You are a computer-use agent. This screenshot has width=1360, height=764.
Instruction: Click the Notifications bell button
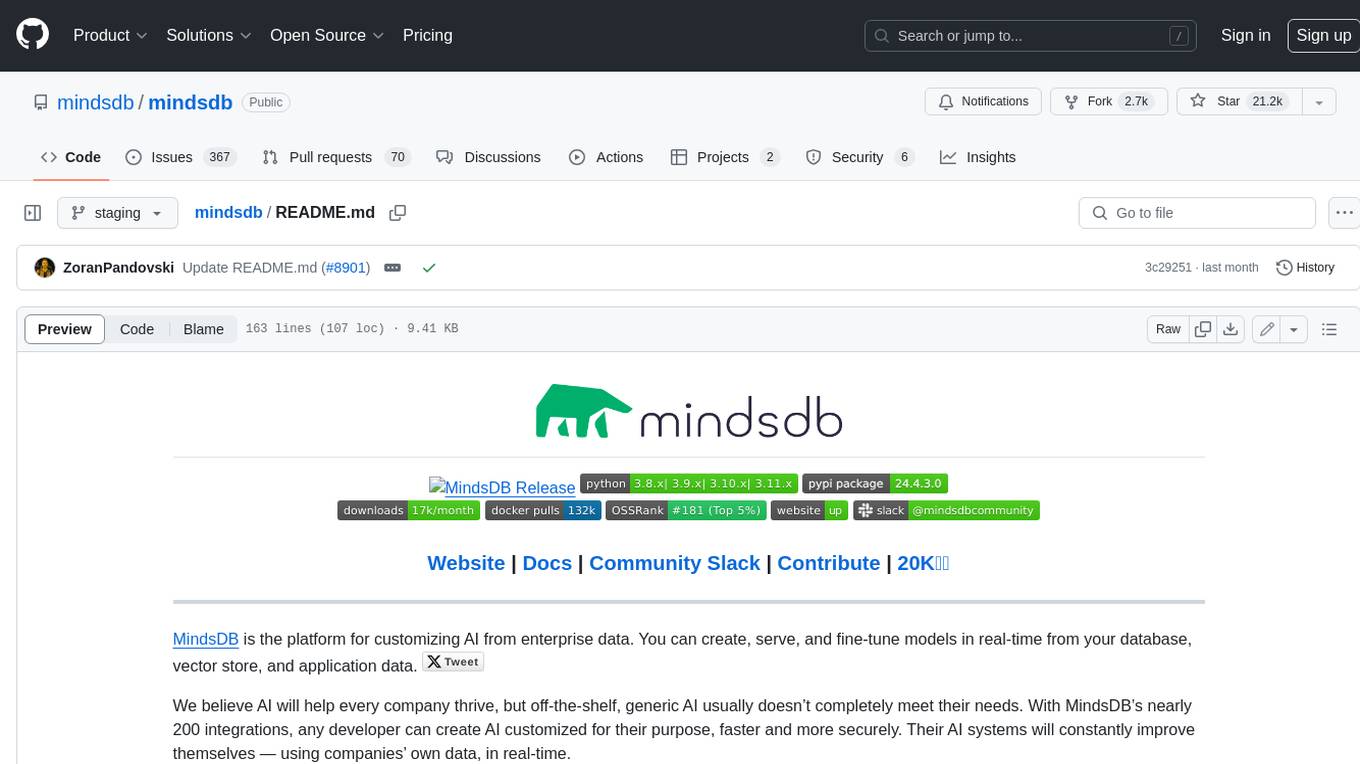(x=984, y=102)
